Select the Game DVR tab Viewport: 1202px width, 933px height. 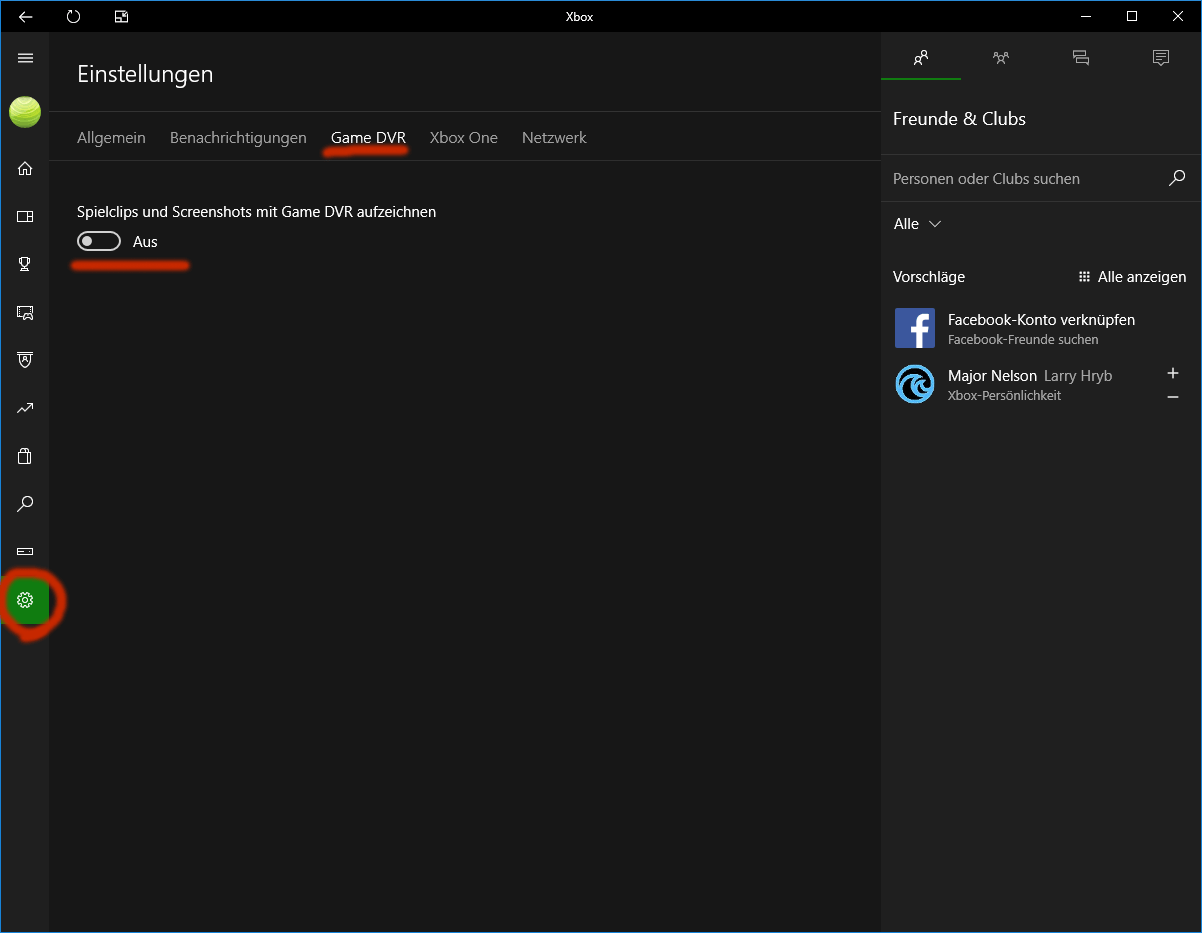tap(368, 138)
